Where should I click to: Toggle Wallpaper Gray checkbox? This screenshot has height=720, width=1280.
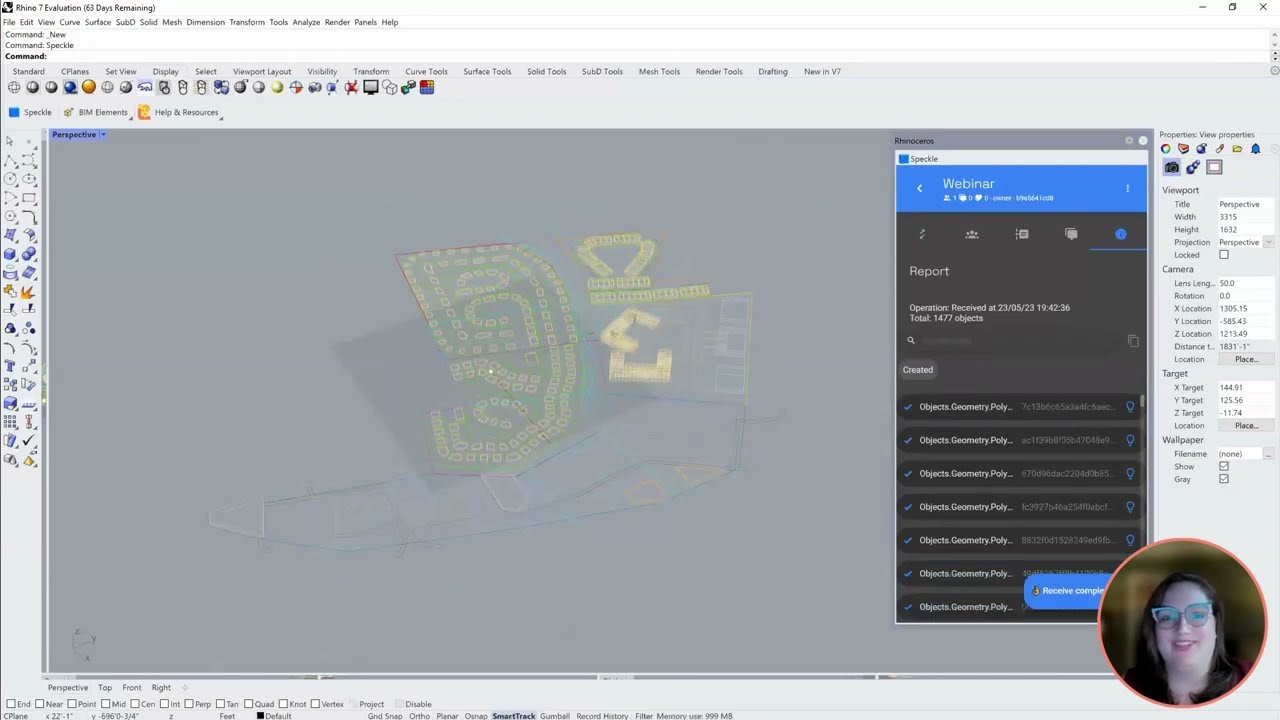(x=1223, y=479)
